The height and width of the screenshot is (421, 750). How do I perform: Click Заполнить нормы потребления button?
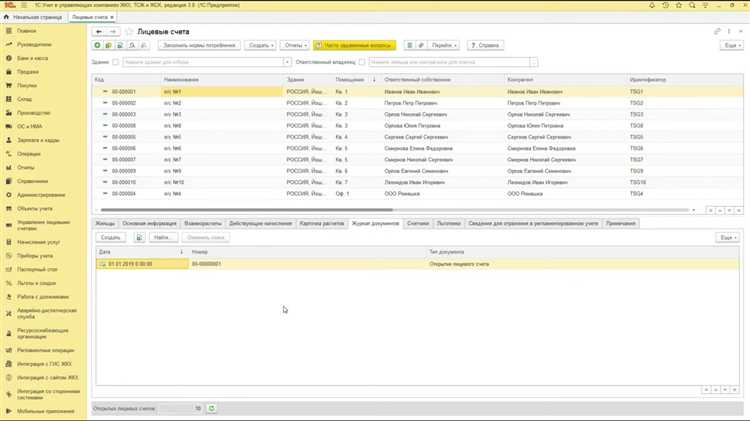[199, 46]
